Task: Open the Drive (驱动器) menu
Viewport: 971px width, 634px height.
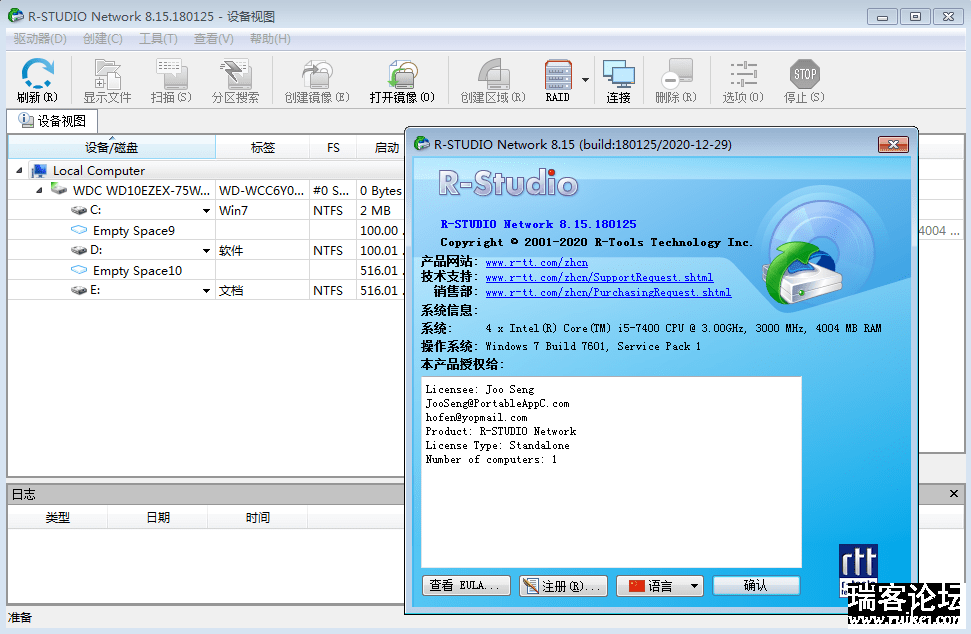Action: [40, 38]
